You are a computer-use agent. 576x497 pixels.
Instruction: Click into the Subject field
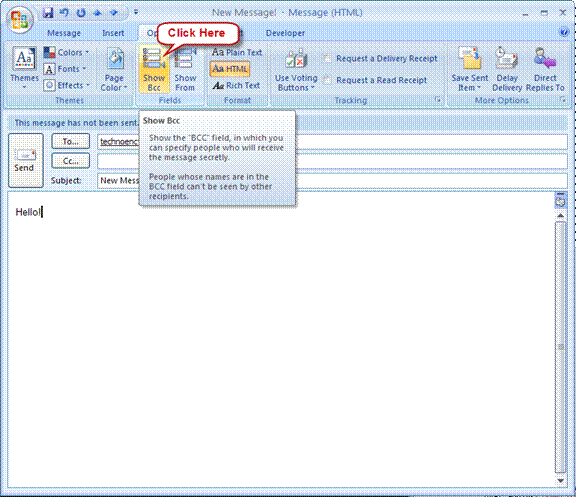(332, 181)
